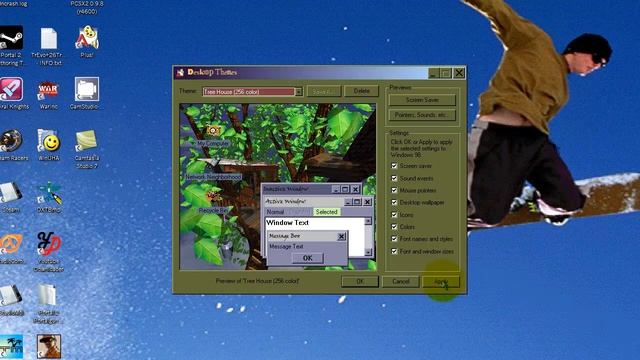
Task: Minimize the Desktop Themes dialog
Action: [434, 73]
